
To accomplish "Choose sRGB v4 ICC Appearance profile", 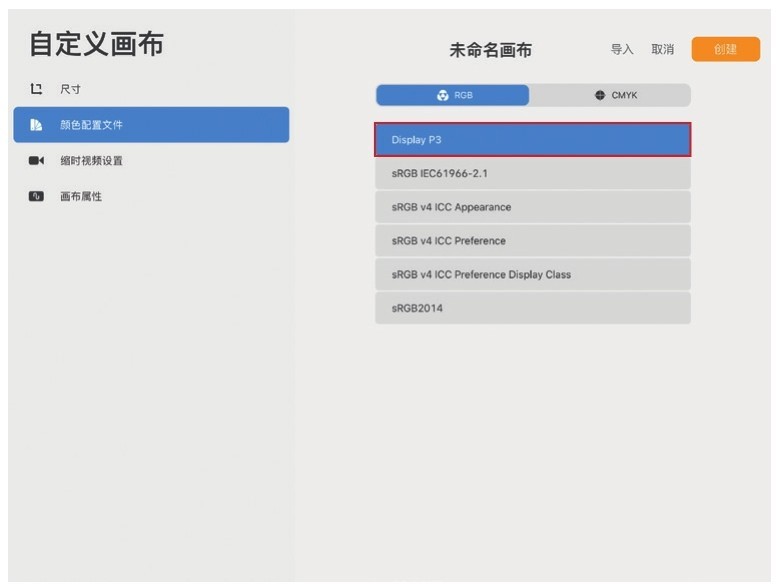I will click(533, 207).
